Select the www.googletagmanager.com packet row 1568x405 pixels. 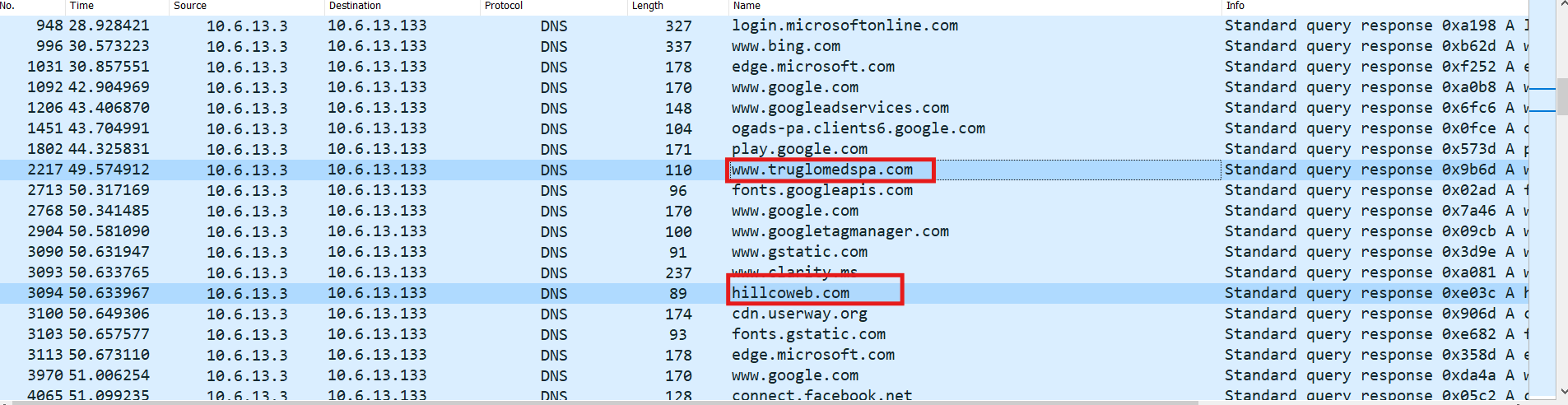840,231
